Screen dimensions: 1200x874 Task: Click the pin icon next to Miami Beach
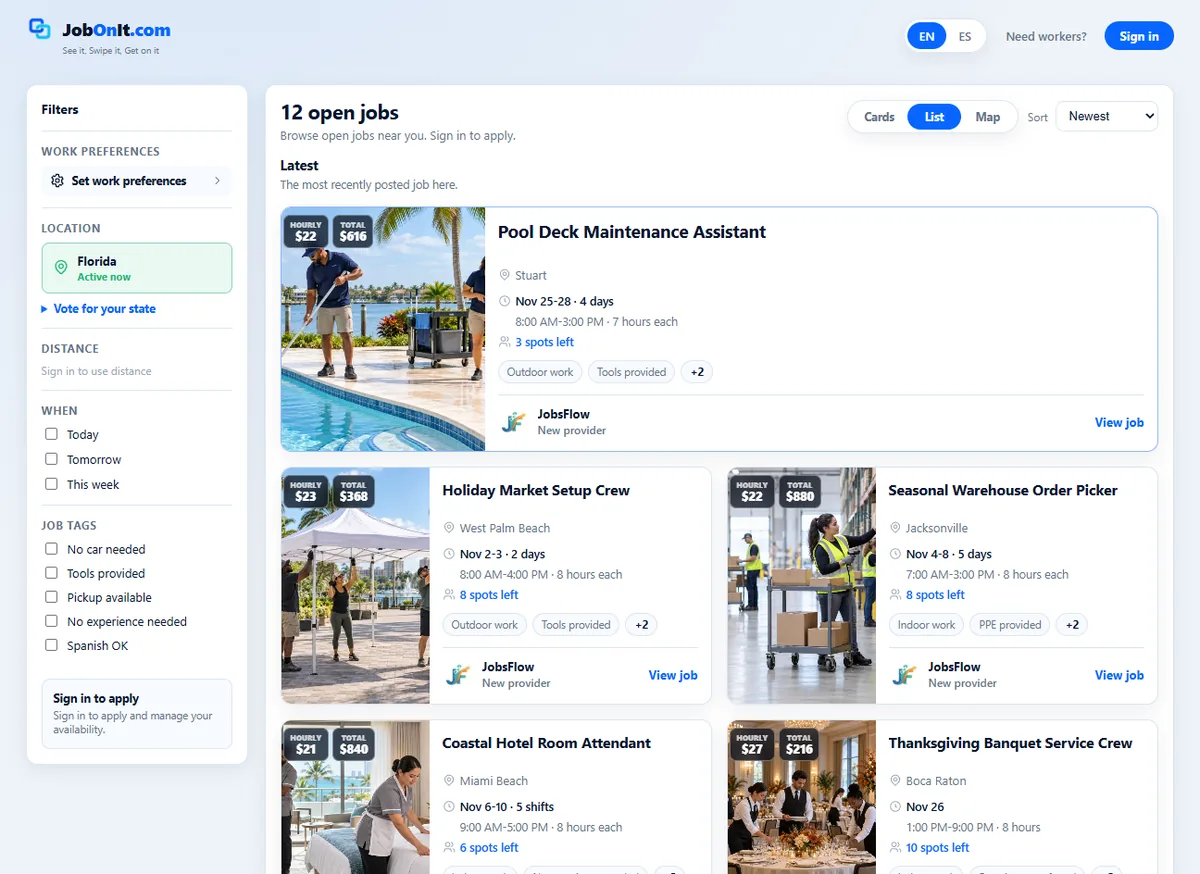449,781
